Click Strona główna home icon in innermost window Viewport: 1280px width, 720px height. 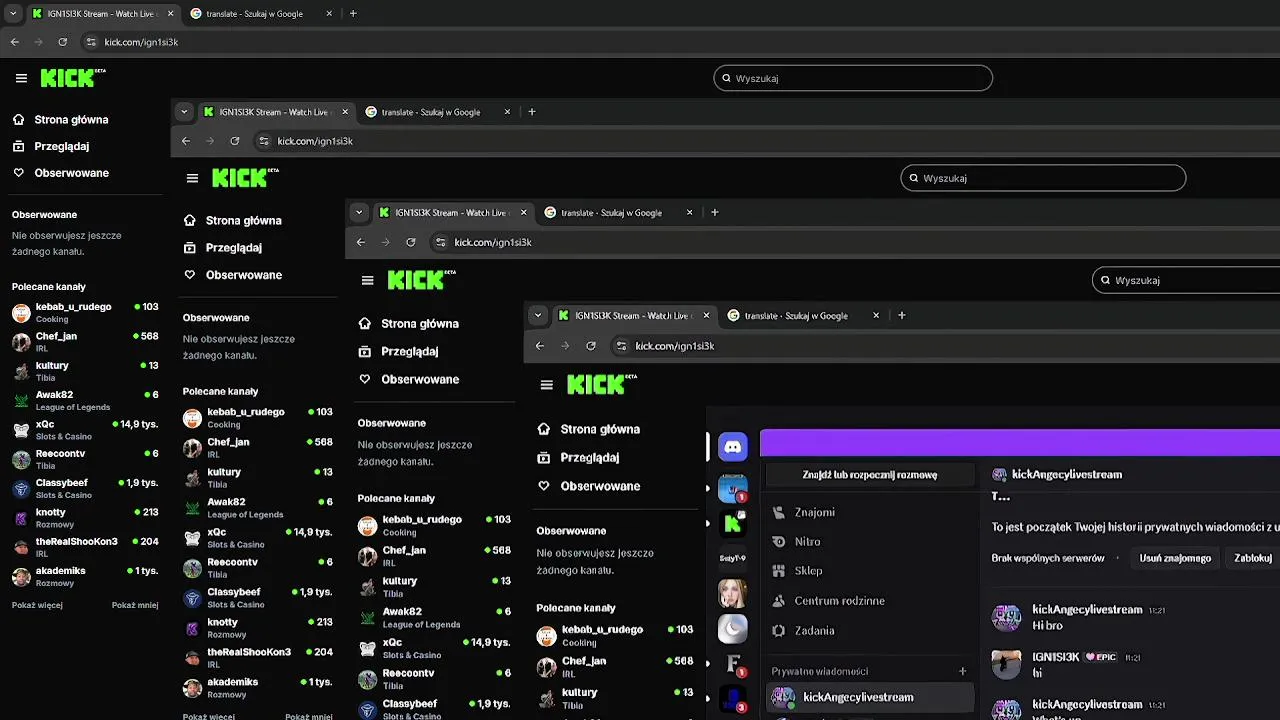544,429
